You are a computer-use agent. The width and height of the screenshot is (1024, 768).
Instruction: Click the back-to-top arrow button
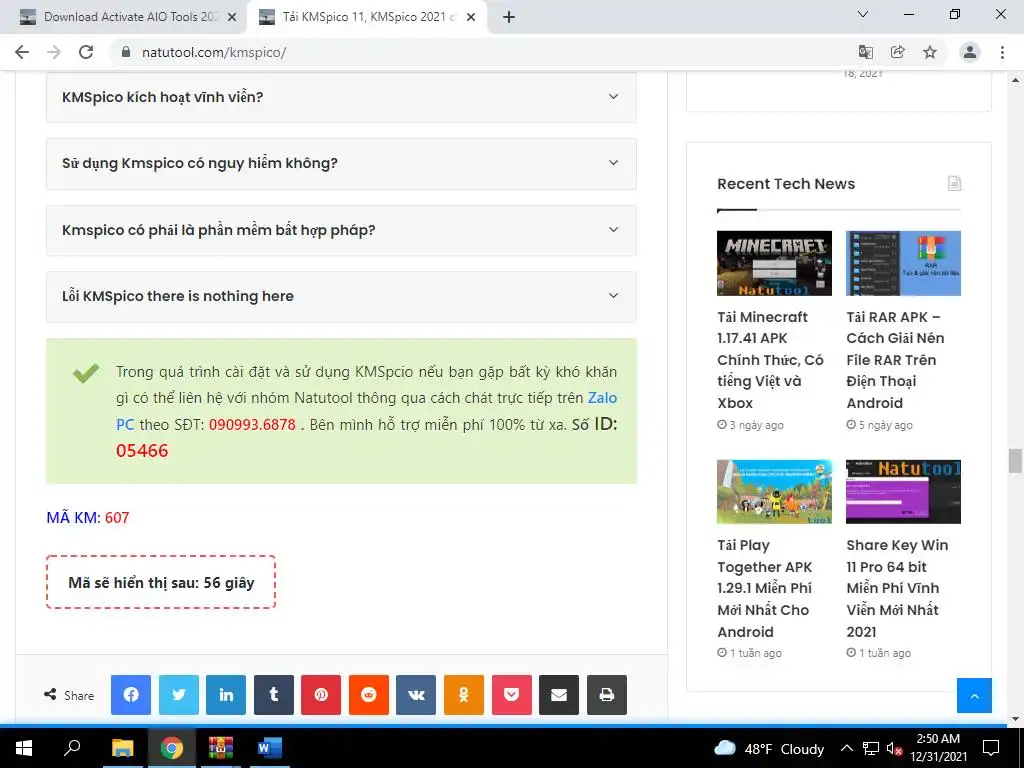[974, 696]
